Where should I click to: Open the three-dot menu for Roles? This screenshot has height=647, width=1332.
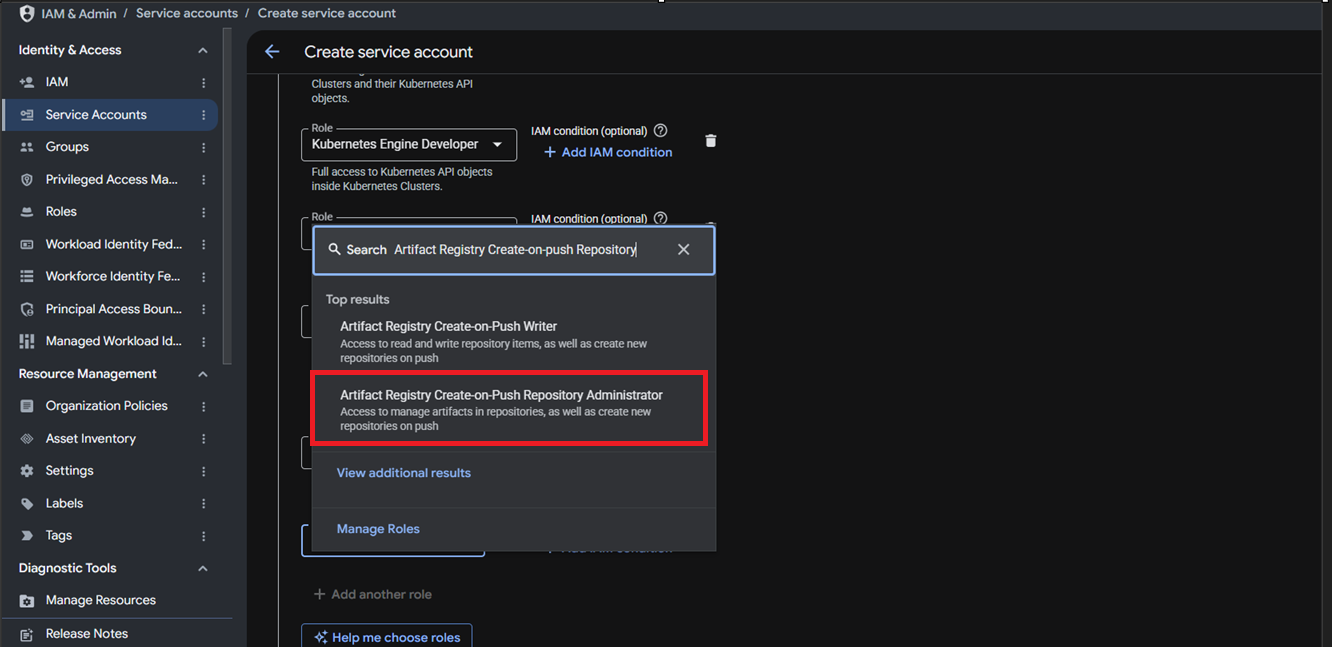click(x=204, y=212)
